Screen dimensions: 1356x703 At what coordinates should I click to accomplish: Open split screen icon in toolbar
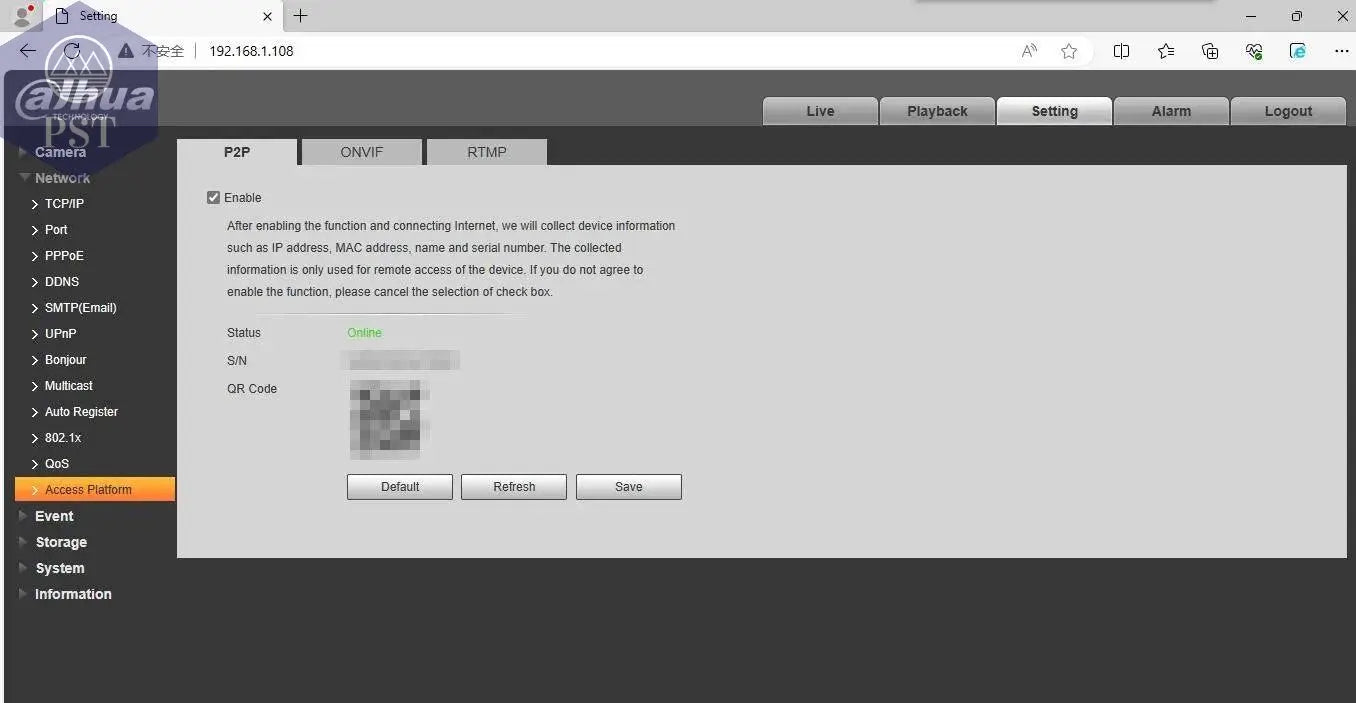tap(1121, 51)
